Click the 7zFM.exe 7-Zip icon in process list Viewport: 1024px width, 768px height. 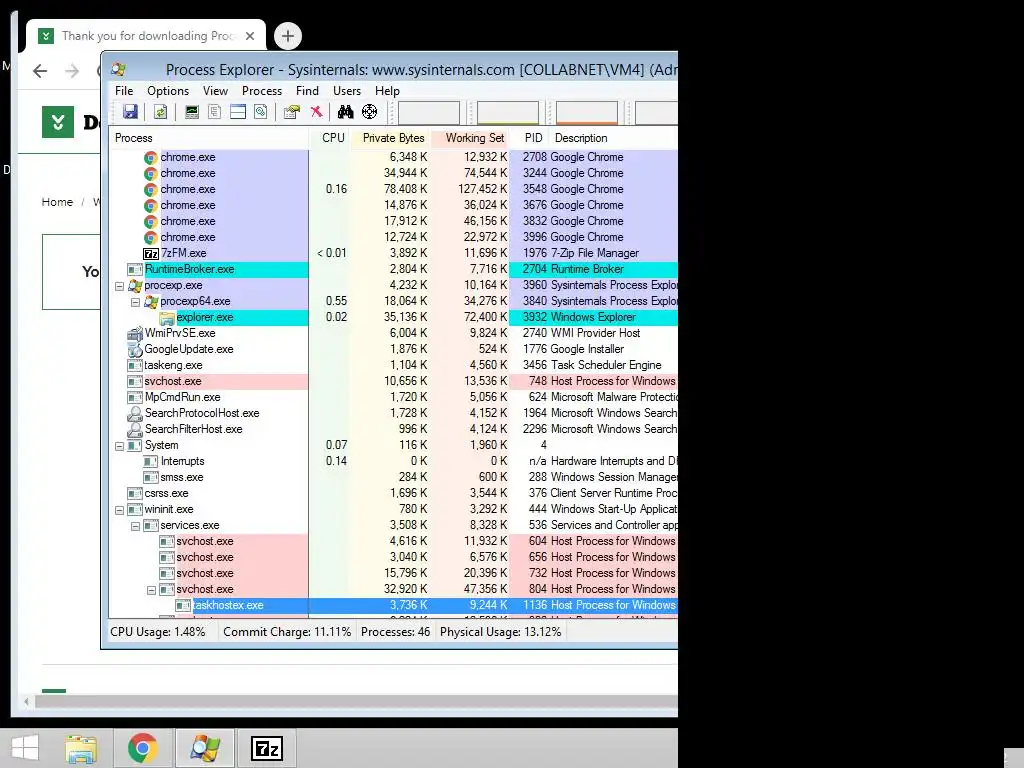151,253
